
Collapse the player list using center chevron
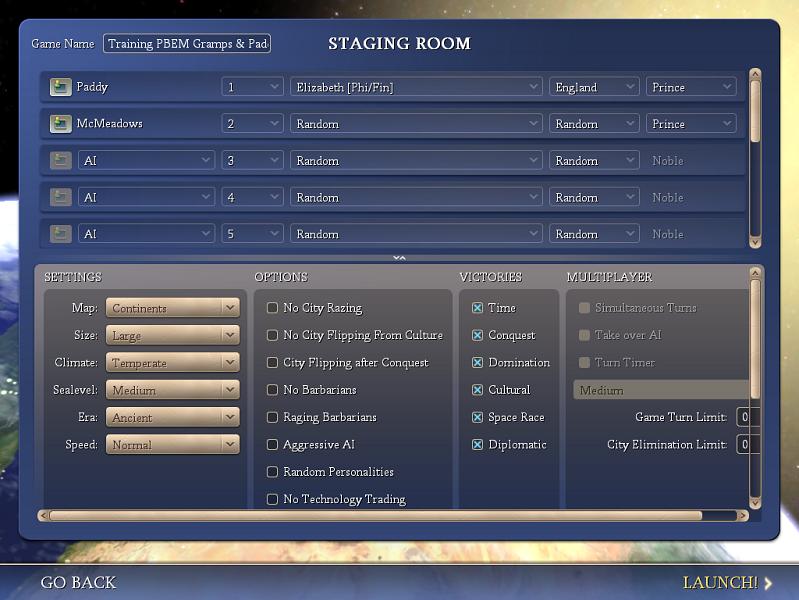399,258
